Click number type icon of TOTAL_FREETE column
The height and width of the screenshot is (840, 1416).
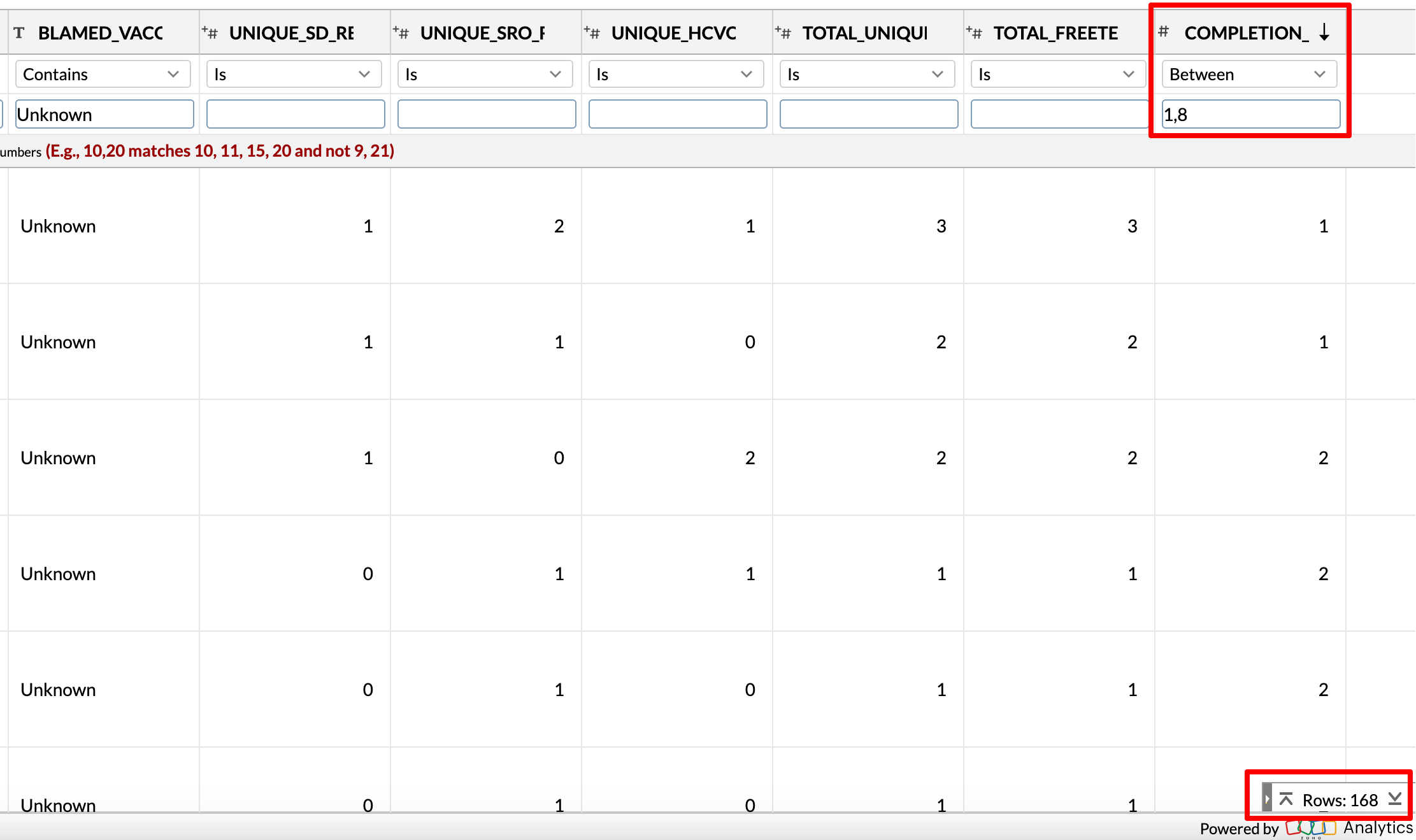tap(974, 32)
